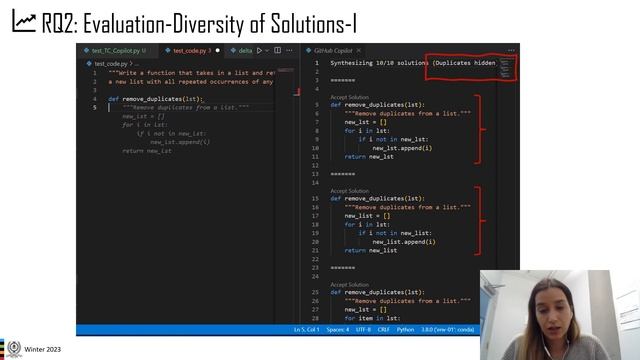Accept Solution above line 5
This screenshot has width=640, height=360.
tap(349, 97)
